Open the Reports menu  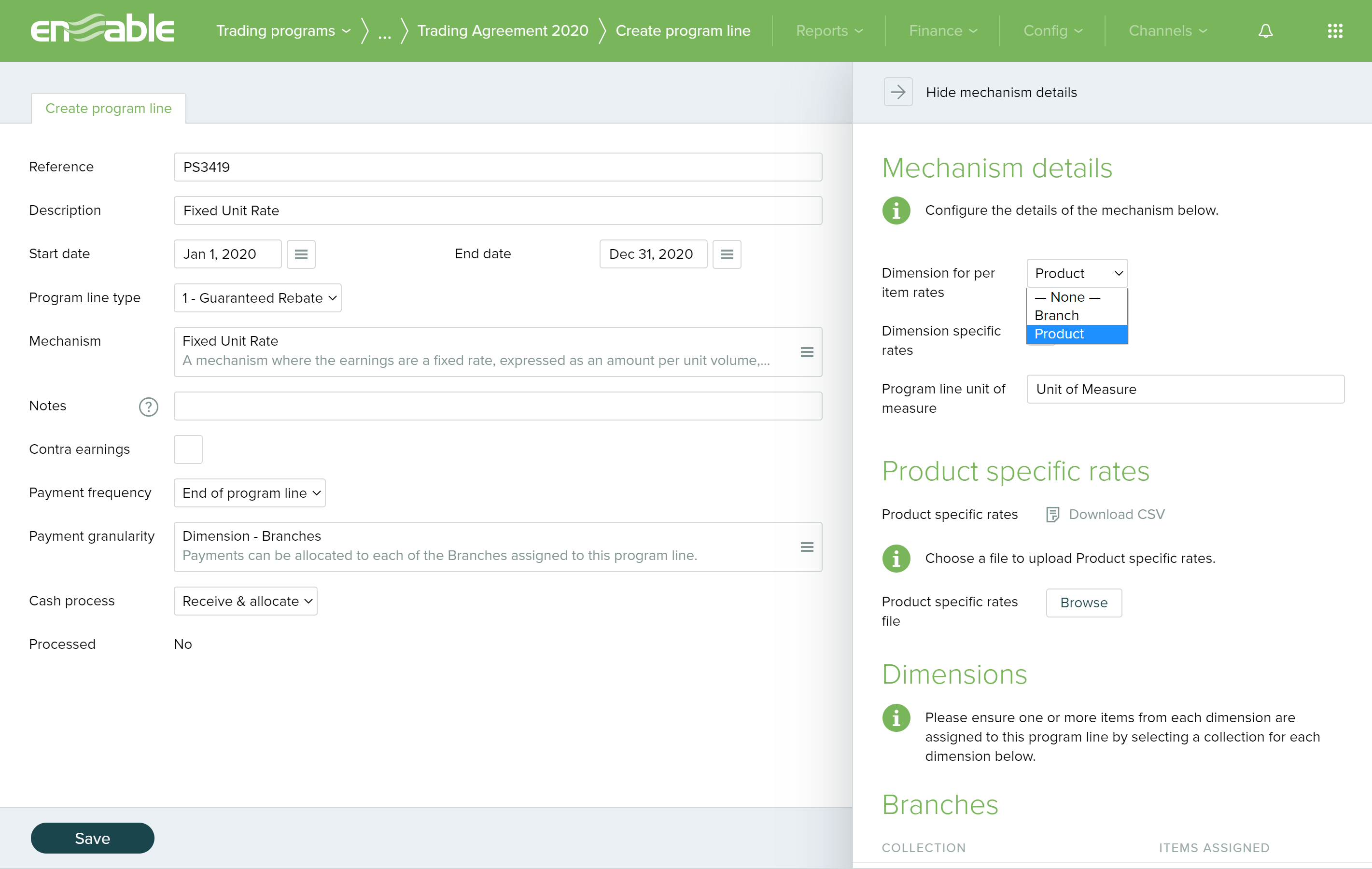(x=829, y=31)
